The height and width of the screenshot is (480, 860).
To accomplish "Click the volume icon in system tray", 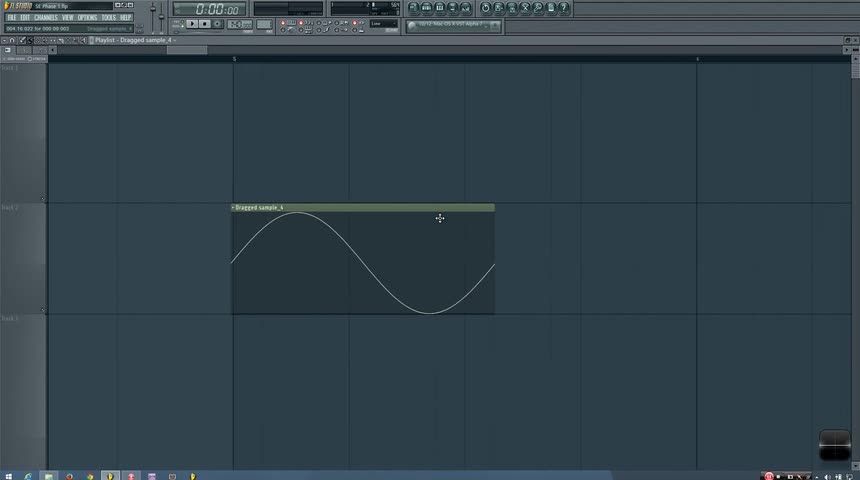I will point(827,476).
